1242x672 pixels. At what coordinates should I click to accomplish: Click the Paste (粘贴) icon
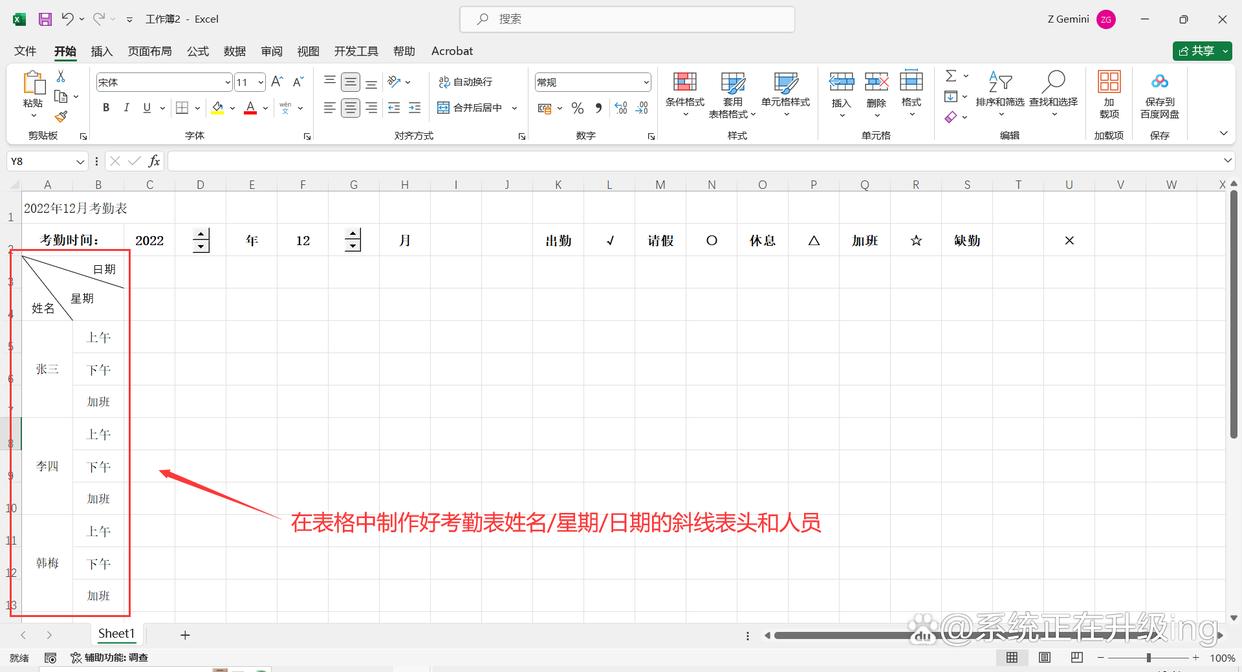[33, 83]
